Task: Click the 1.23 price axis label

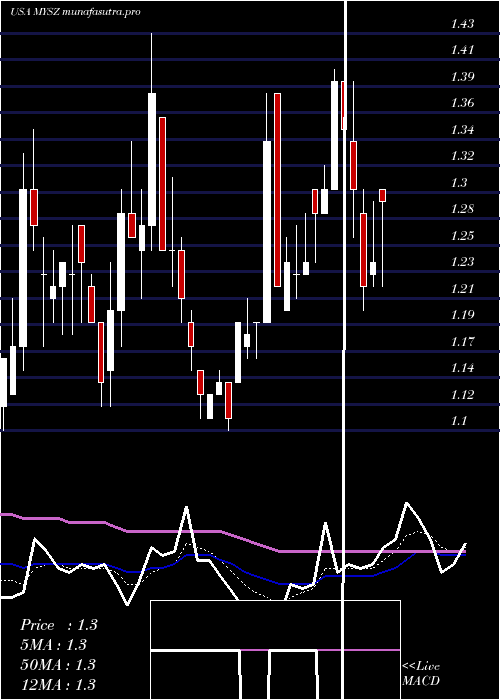Action: pos(462,262)
